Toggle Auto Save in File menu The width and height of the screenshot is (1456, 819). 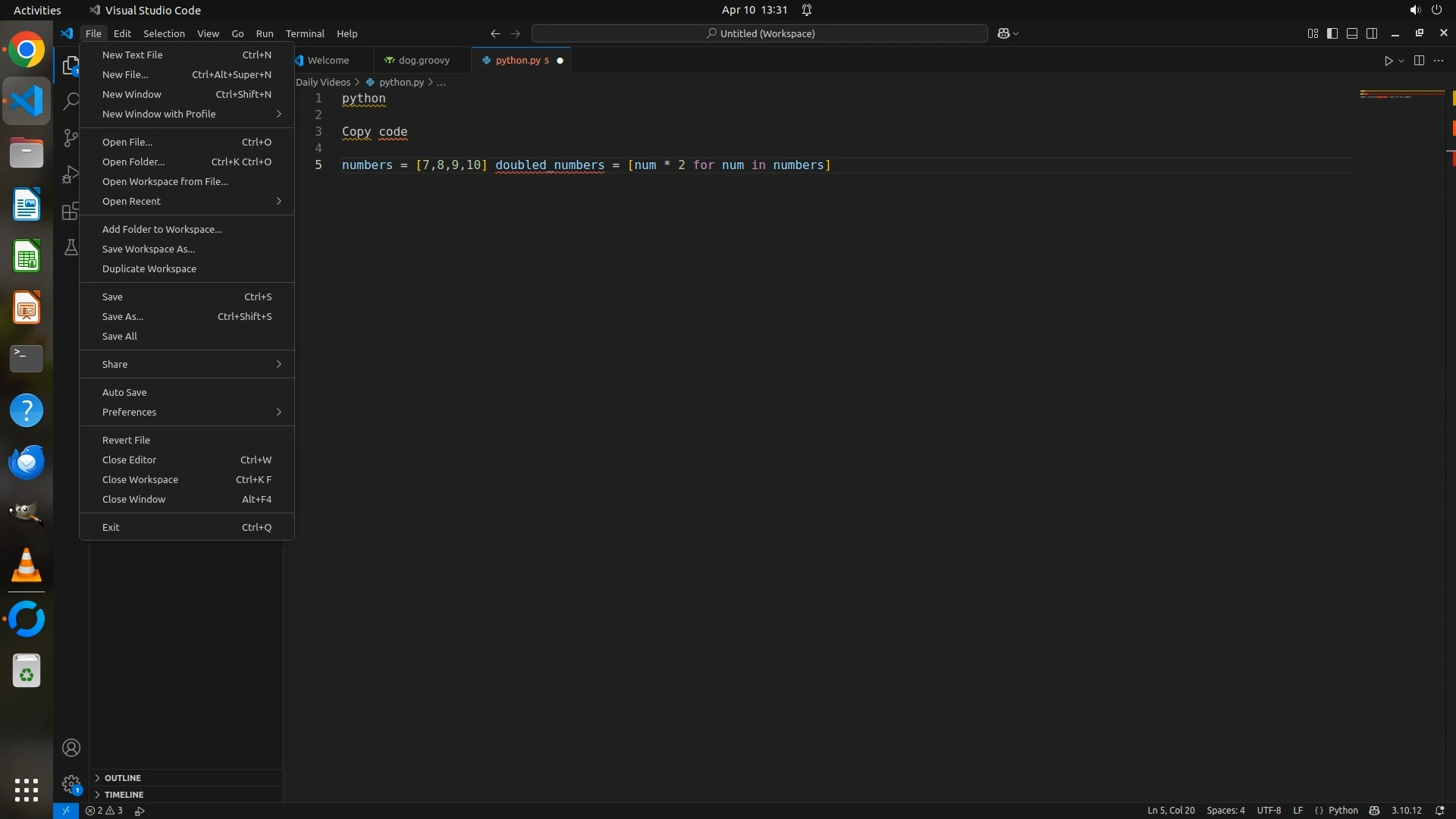point(124,392)
